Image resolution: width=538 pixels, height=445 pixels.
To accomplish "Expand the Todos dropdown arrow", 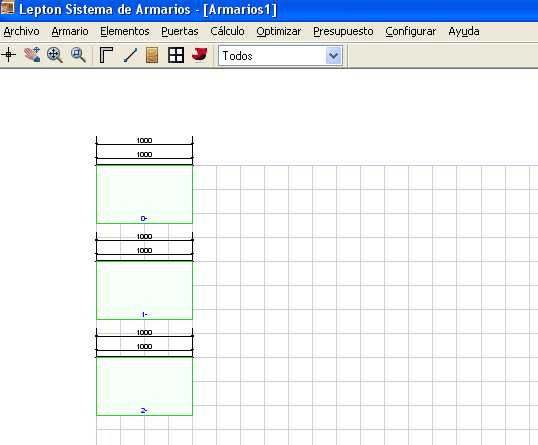I will pos(334,56).
